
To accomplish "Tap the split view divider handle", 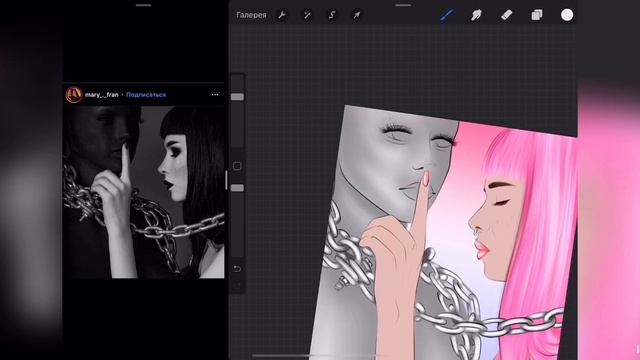I will (227, 180).
